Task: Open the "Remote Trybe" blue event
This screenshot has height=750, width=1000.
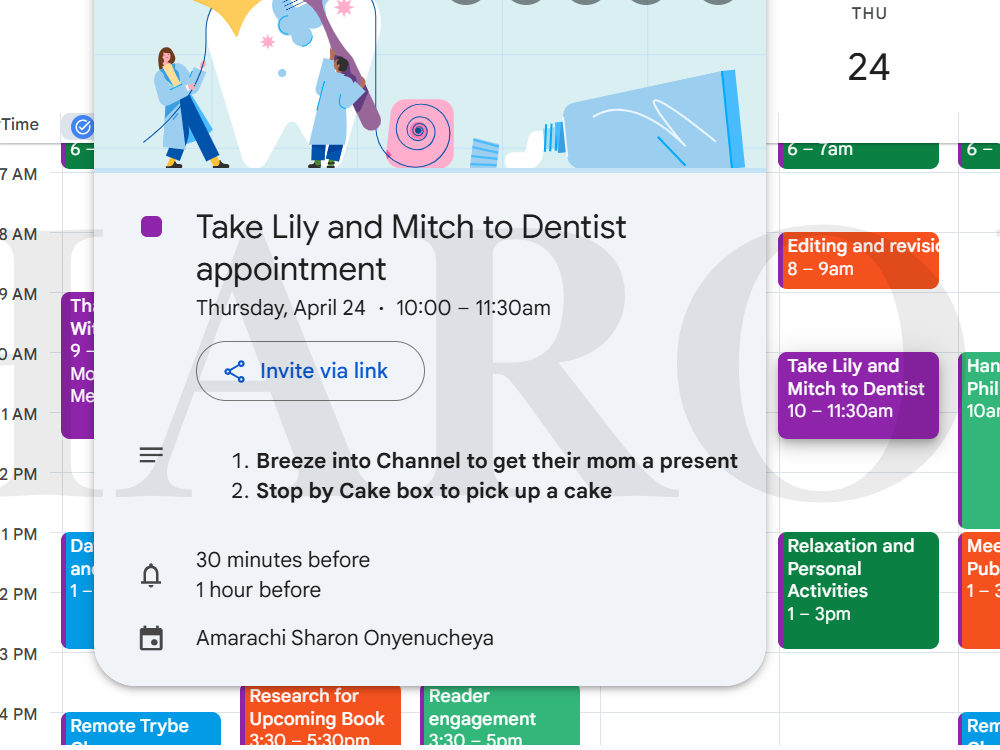Action: 141,729
